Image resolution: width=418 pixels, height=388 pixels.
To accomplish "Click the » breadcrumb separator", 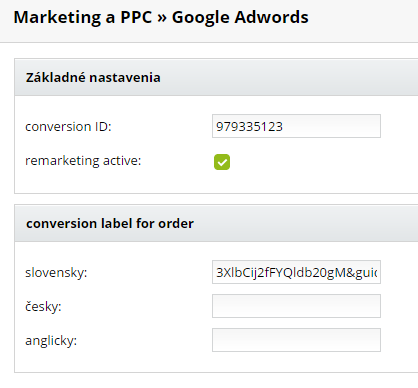I will coord(162,18).
